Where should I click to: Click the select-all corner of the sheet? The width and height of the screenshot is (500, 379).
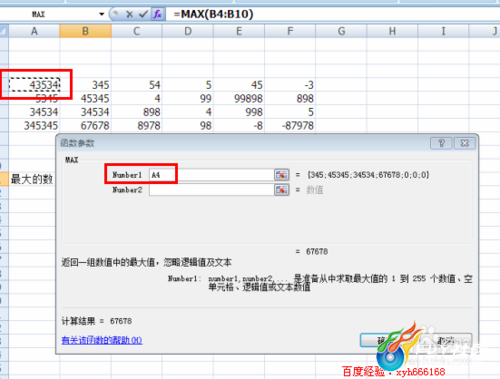tap(4, 31)
